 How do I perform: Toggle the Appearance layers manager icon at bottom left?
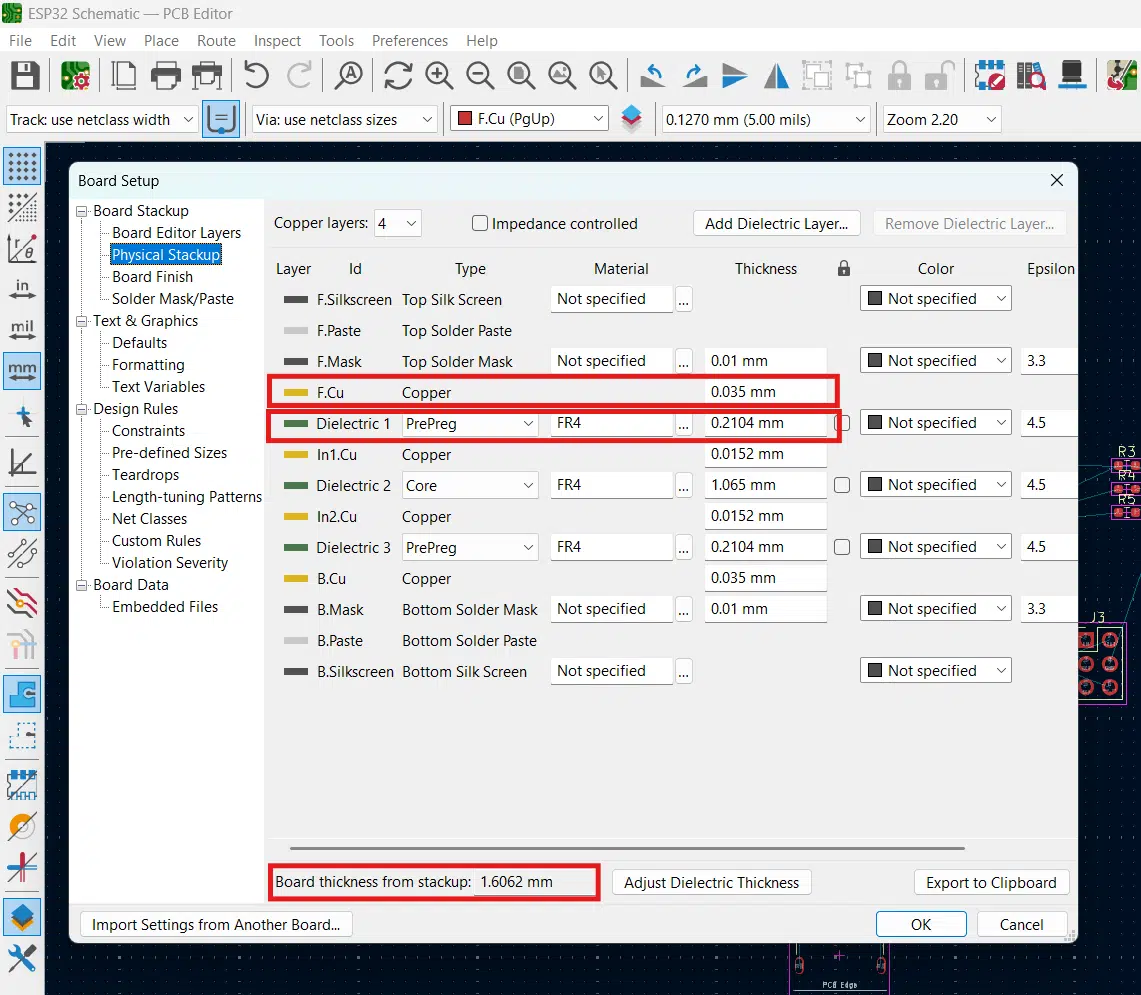tap(23, 917)
